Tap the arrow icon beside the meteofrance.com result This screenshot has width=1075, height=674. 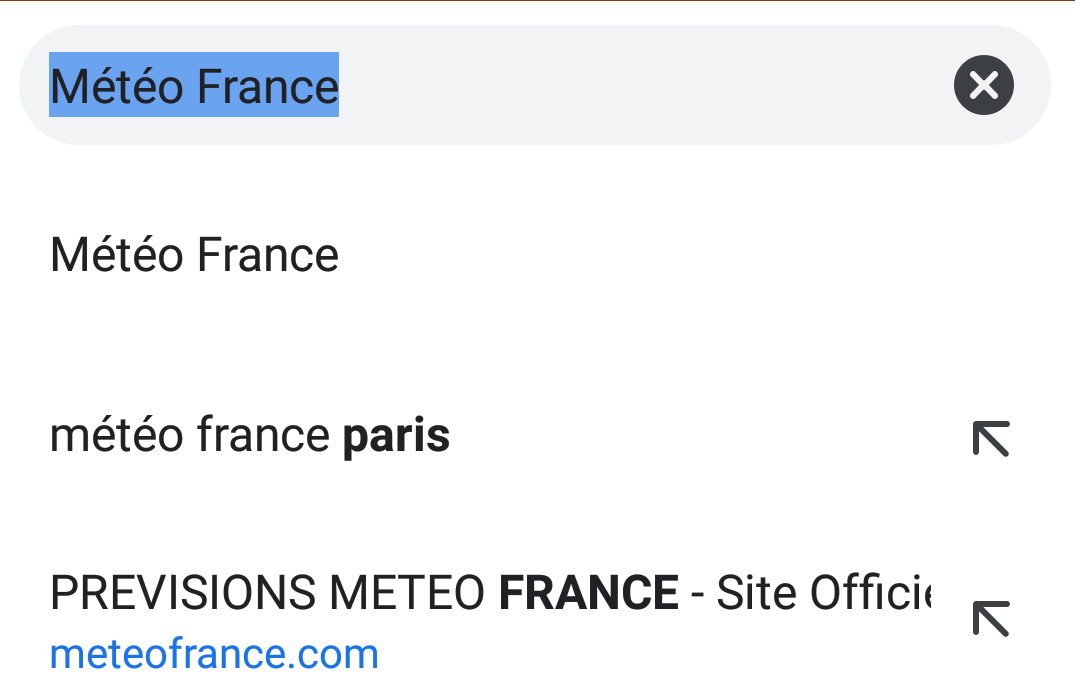[991, 618]
